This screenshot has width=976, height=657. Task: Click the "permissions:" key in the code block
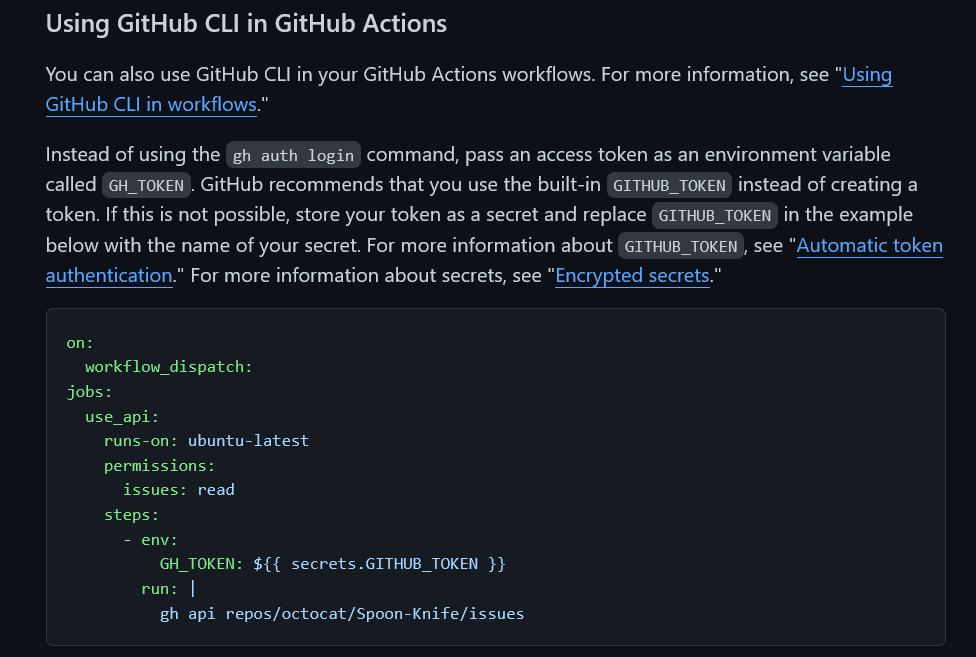coord(159,465)
